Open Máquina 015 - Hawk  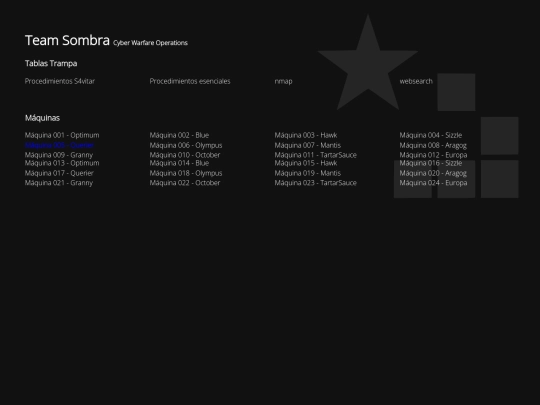[306, 163]
